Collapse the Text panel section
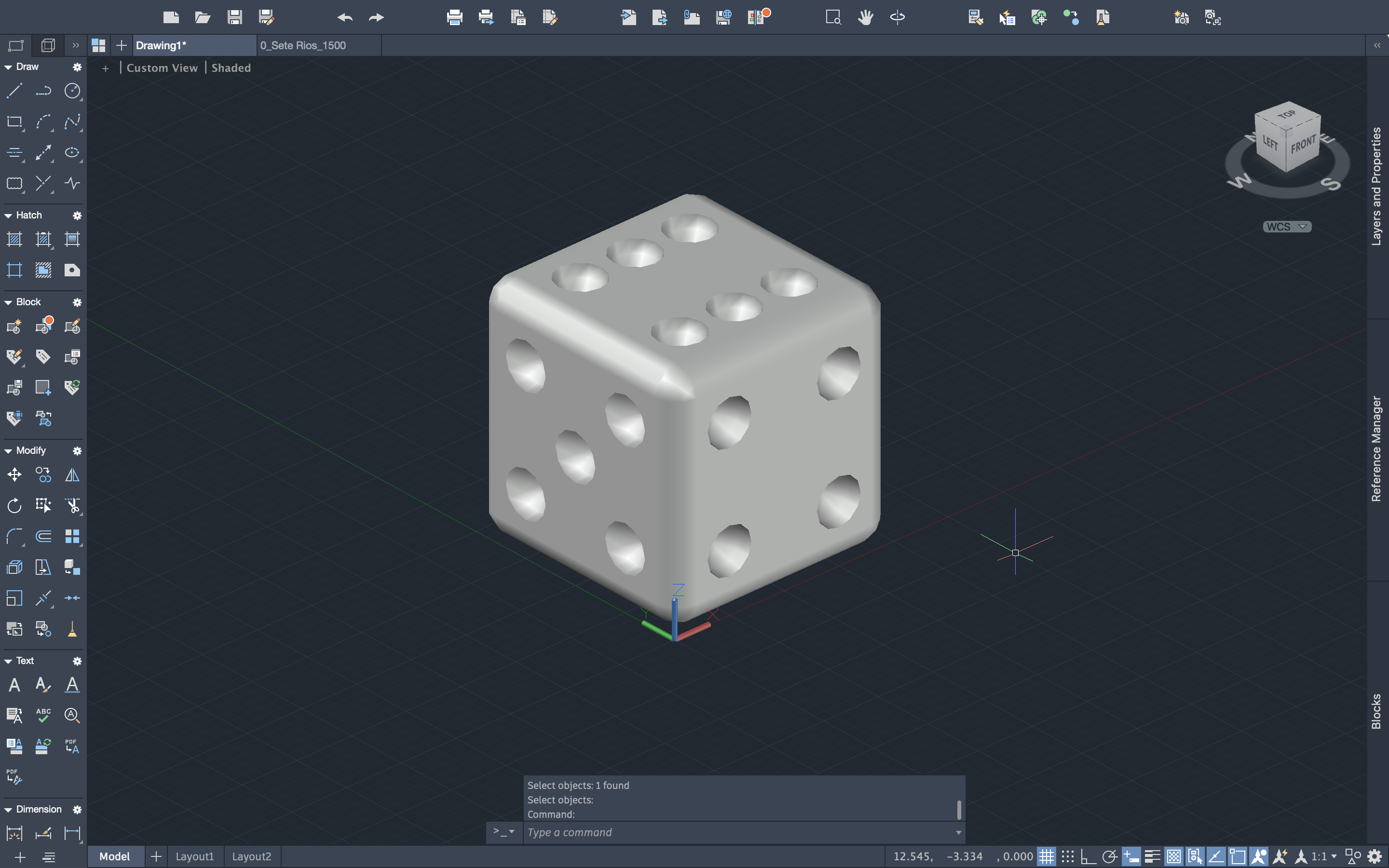Image resolution: width=1389 pixels, height=868 pixels. pyautogui.click(x=8, y=661)
